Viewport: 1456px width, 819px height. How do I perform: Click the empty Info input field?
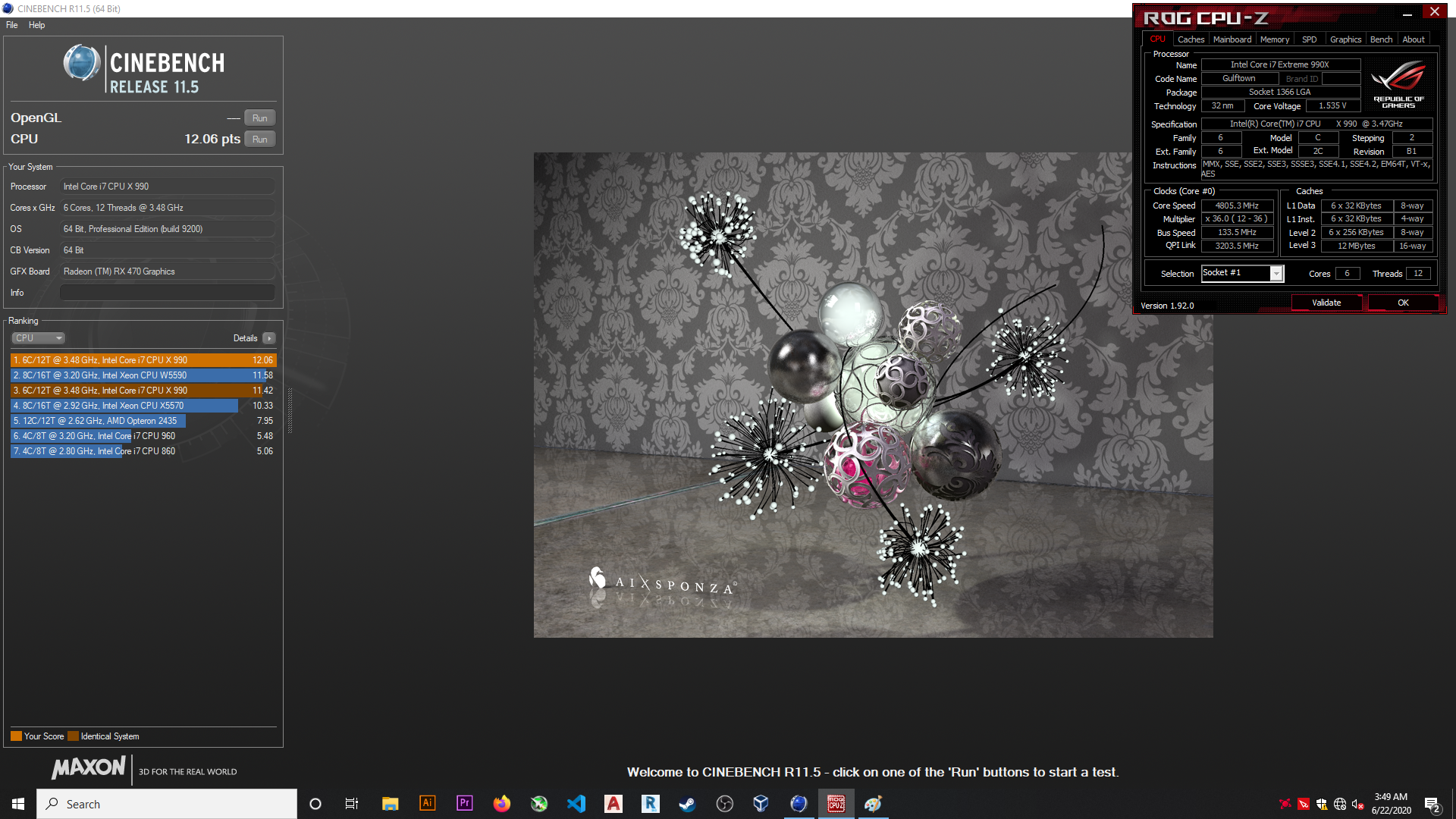[x=167, y=293]
